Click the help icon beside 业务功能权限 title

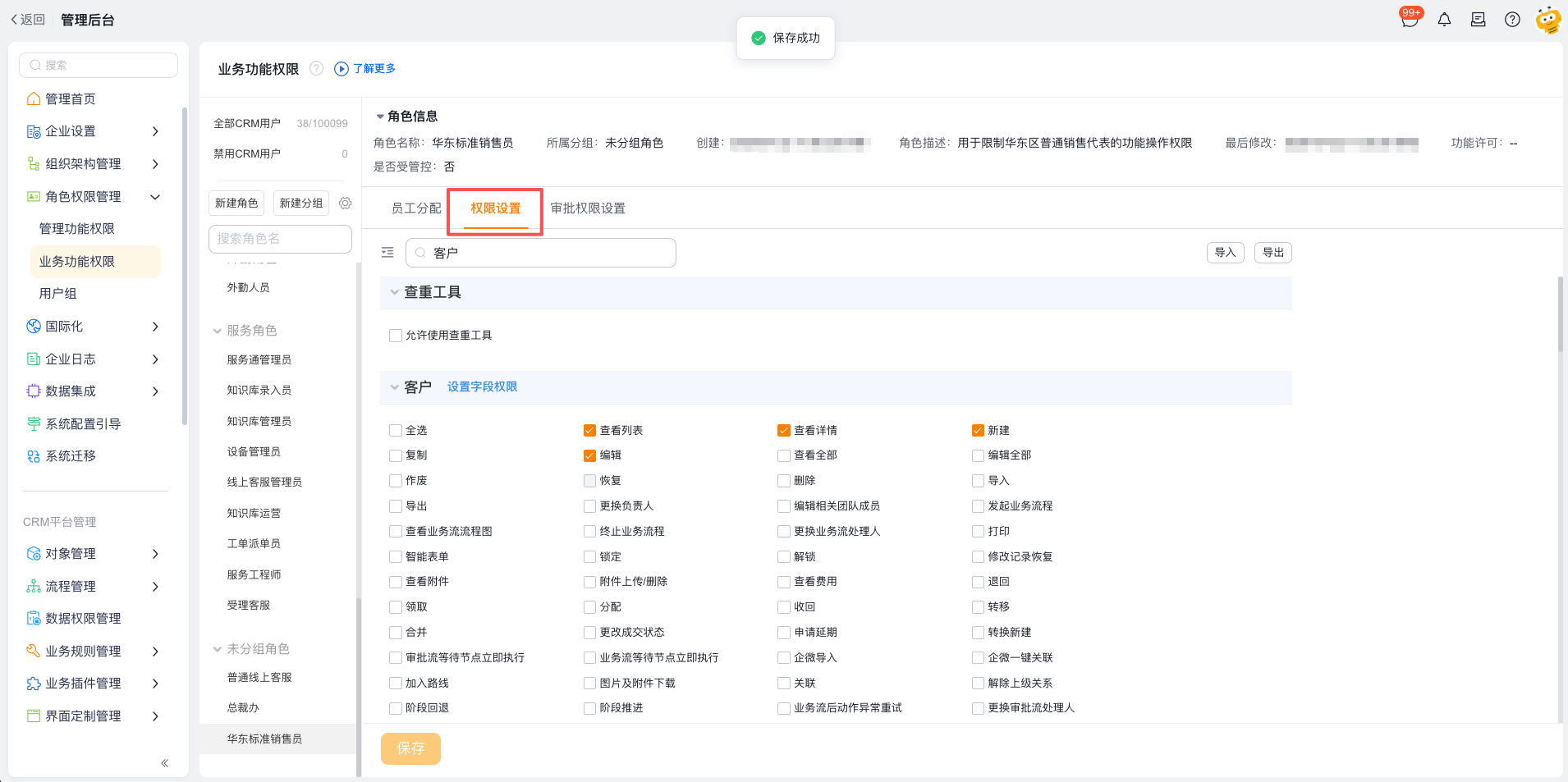click(x=316, y=69)
